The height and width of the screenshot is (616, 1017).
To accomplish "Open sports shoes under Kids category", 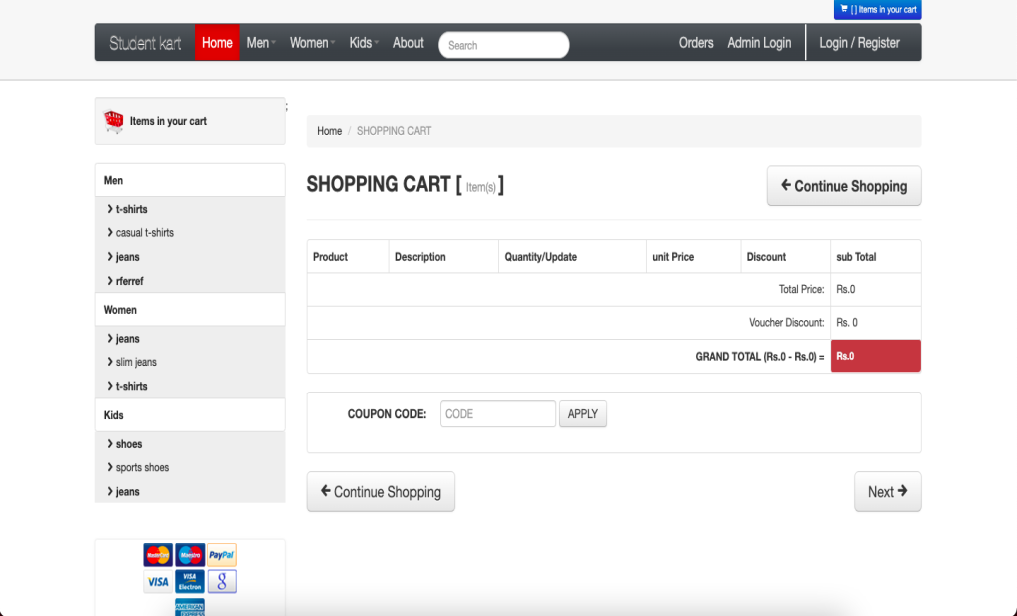I will pyautogui.click(x=142, y=468).
